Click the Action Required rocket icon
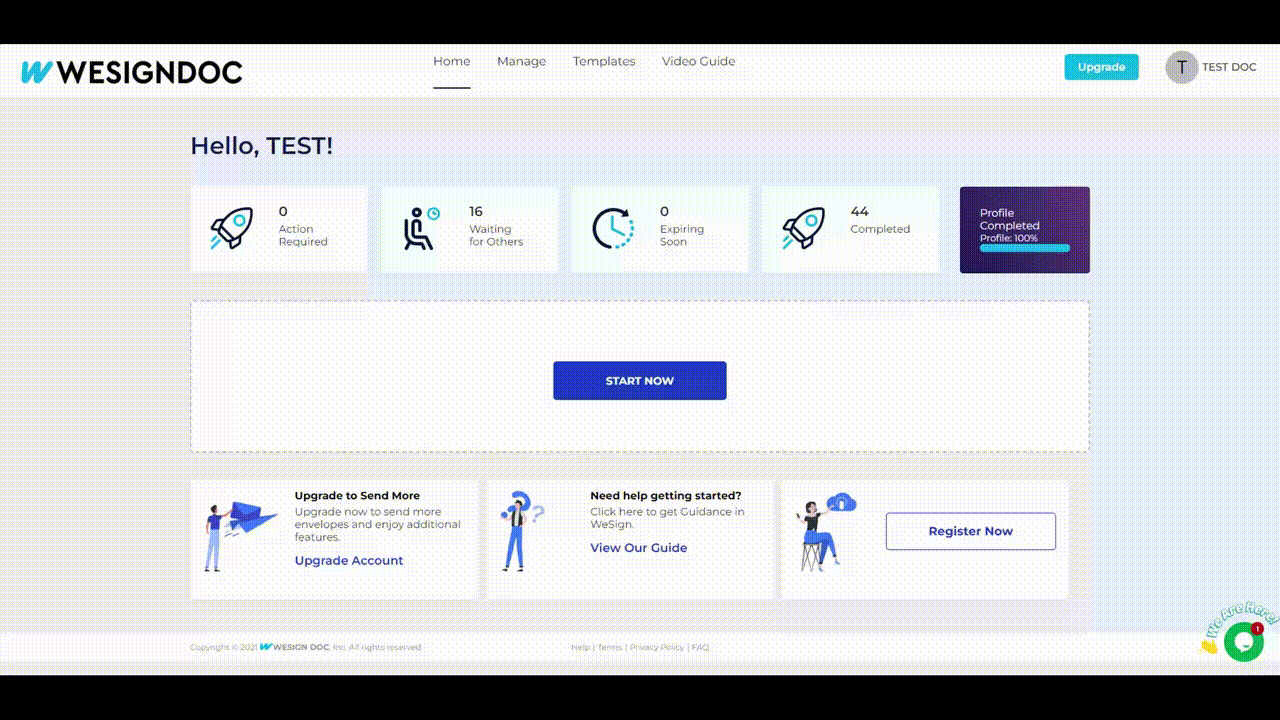1280x720 pixels. (231, 229)
